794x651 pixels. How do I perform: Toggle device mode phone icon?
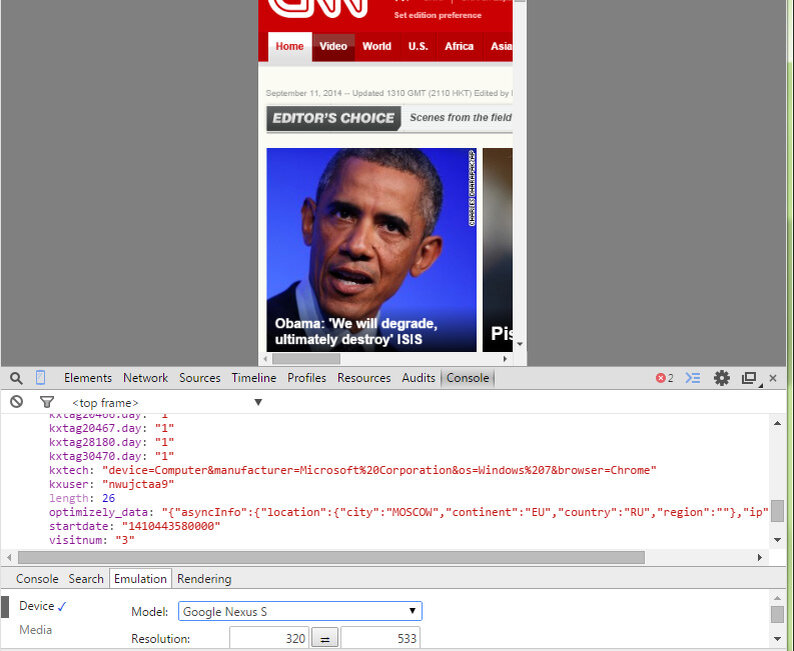click(x=41, y=378)
